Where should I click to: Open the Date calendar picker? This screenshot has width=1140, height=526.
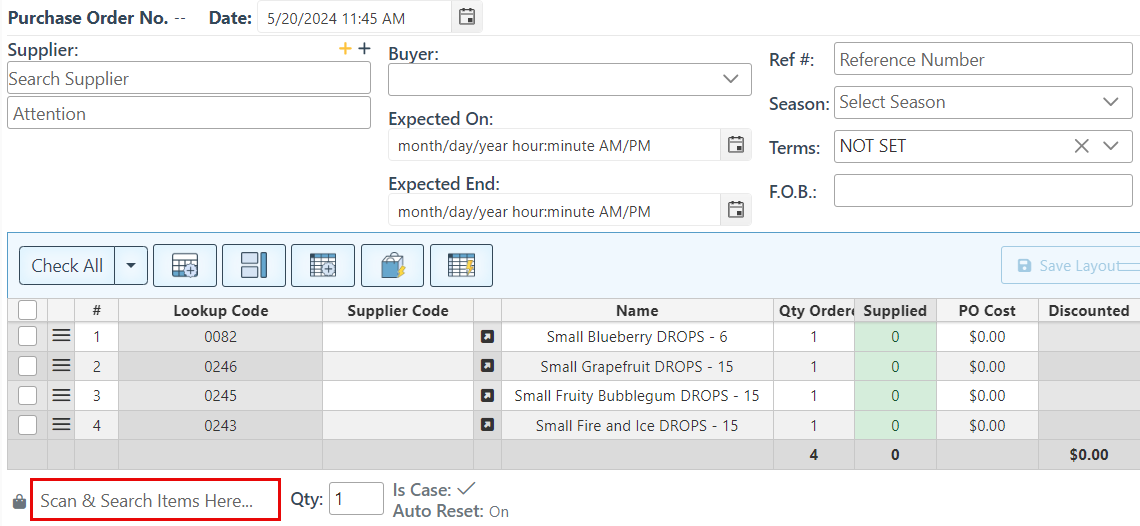click(466, 16)
